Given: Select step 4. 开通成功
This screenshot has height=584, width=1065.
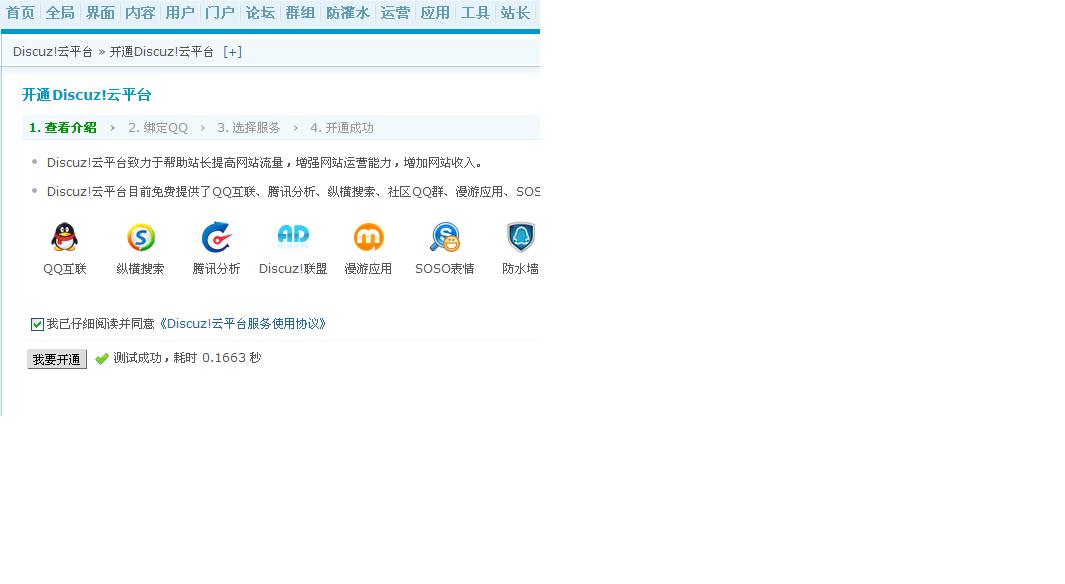Looking at the screenshot, I should click(x=342, y=128).
